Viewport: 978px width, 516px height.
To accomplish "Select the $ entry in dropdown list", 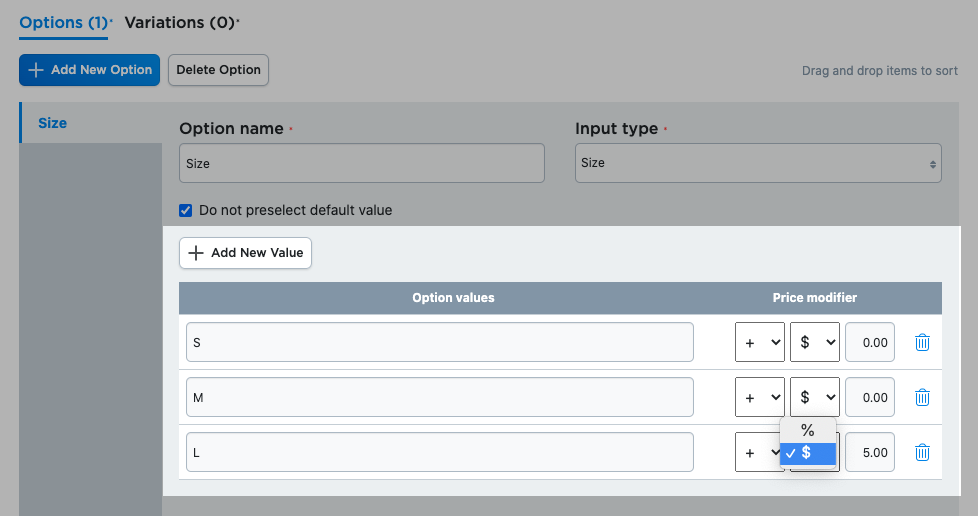I will [808, 453].
